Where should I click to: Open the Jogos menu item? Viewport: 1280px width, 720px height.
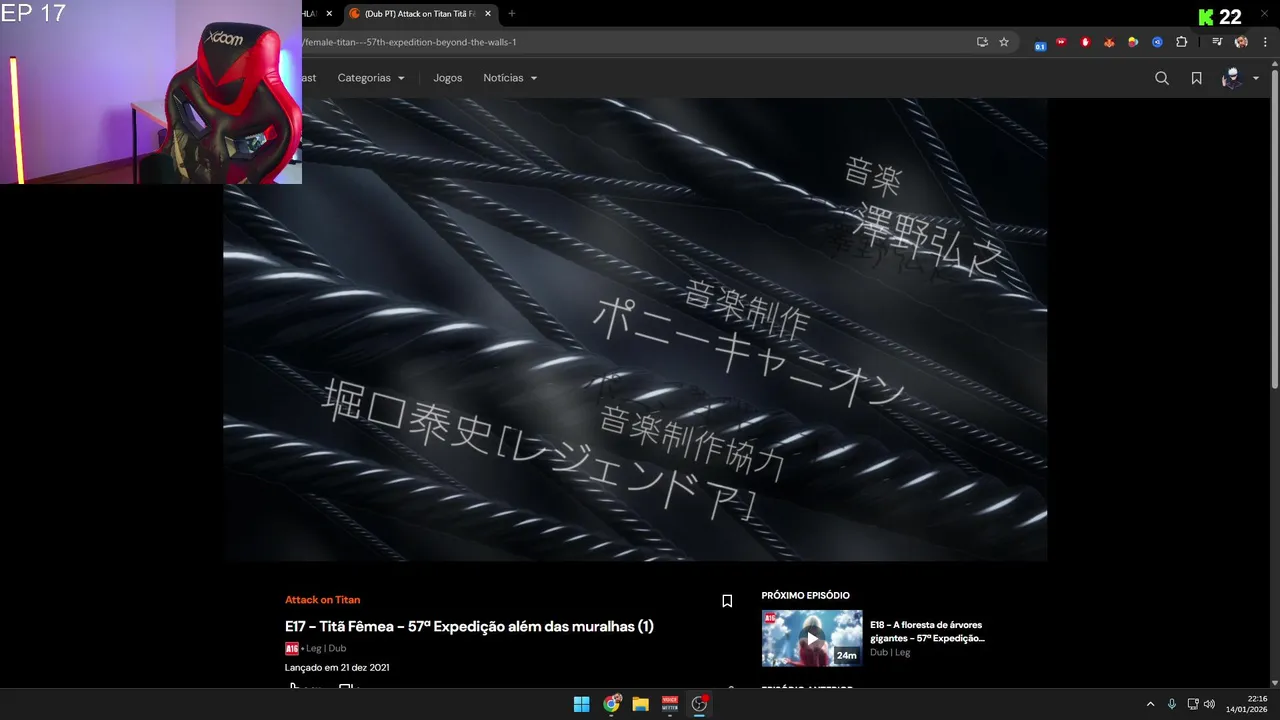click(447, 78)
